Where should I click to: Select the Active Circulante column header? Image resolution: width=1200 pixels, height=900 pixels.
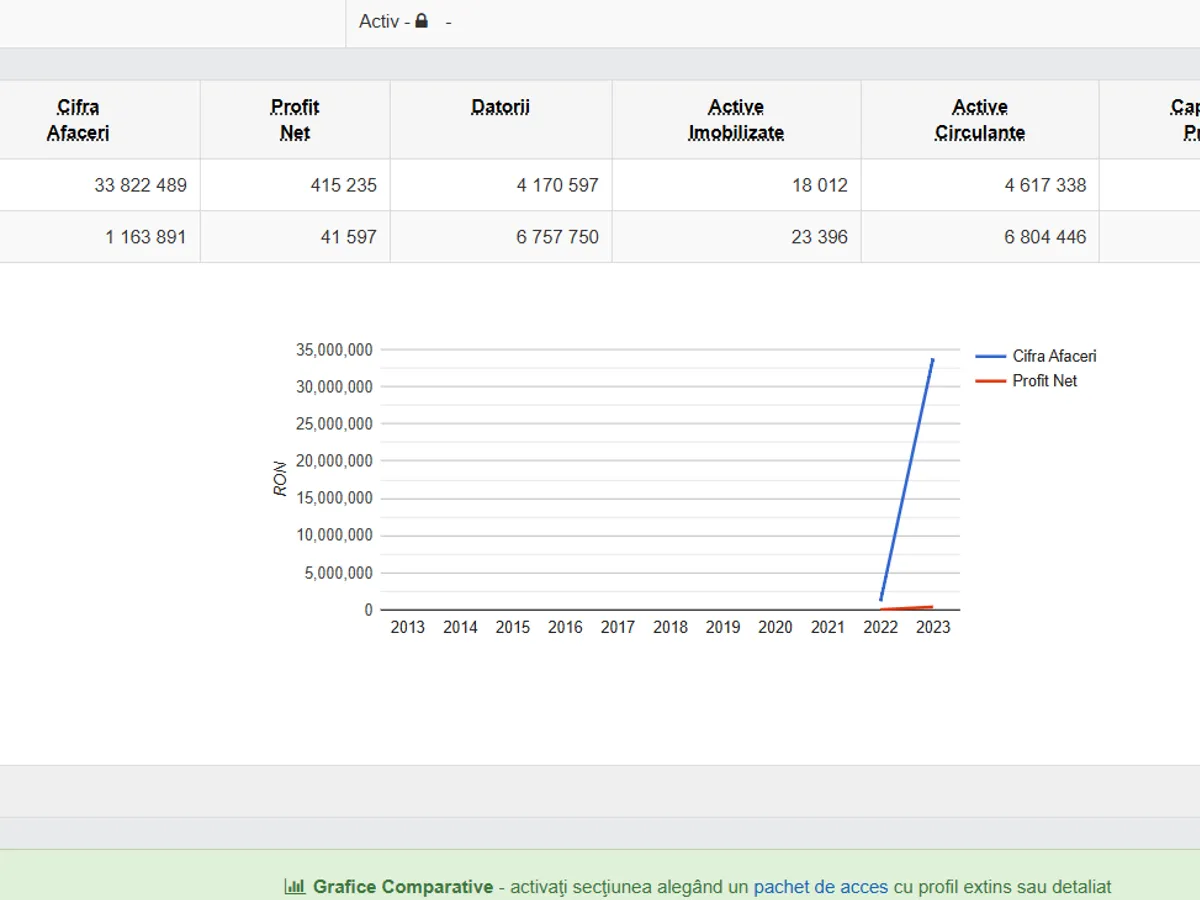click(x=980, y=120)
